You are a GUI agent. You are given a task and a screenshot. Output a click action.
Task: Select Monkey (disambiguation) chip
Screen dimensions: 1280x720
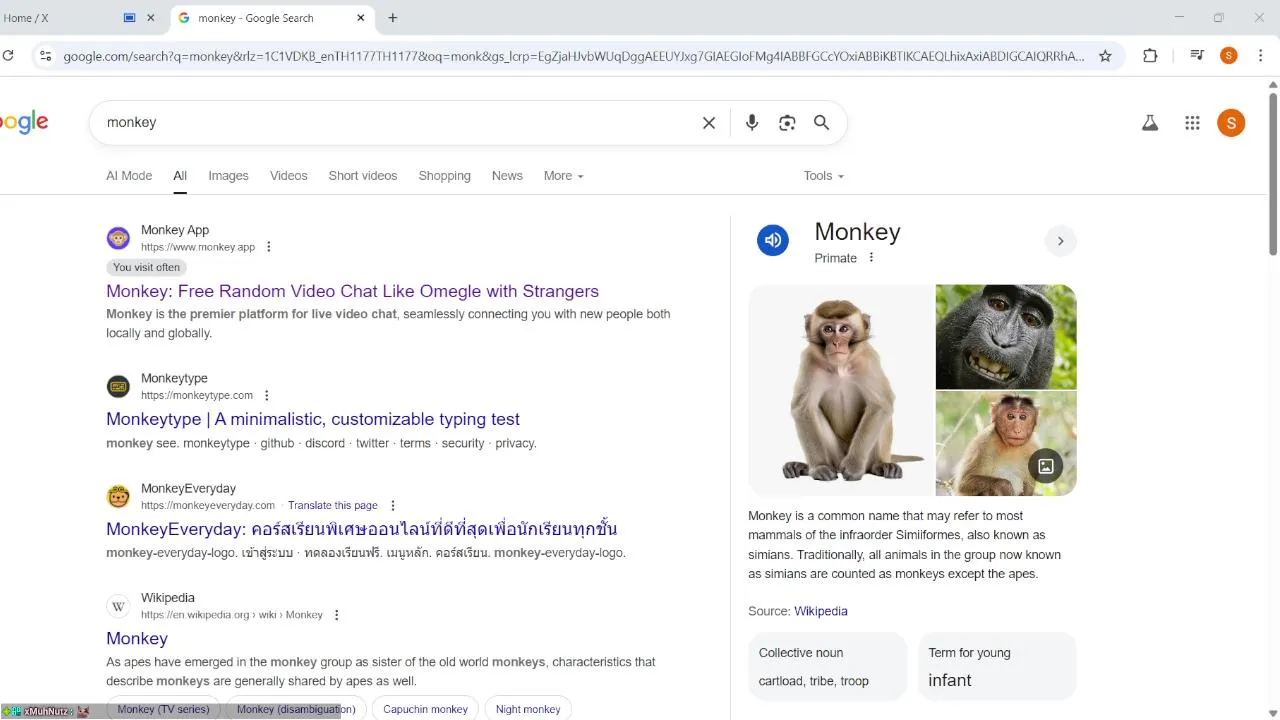tap(296, 709)
